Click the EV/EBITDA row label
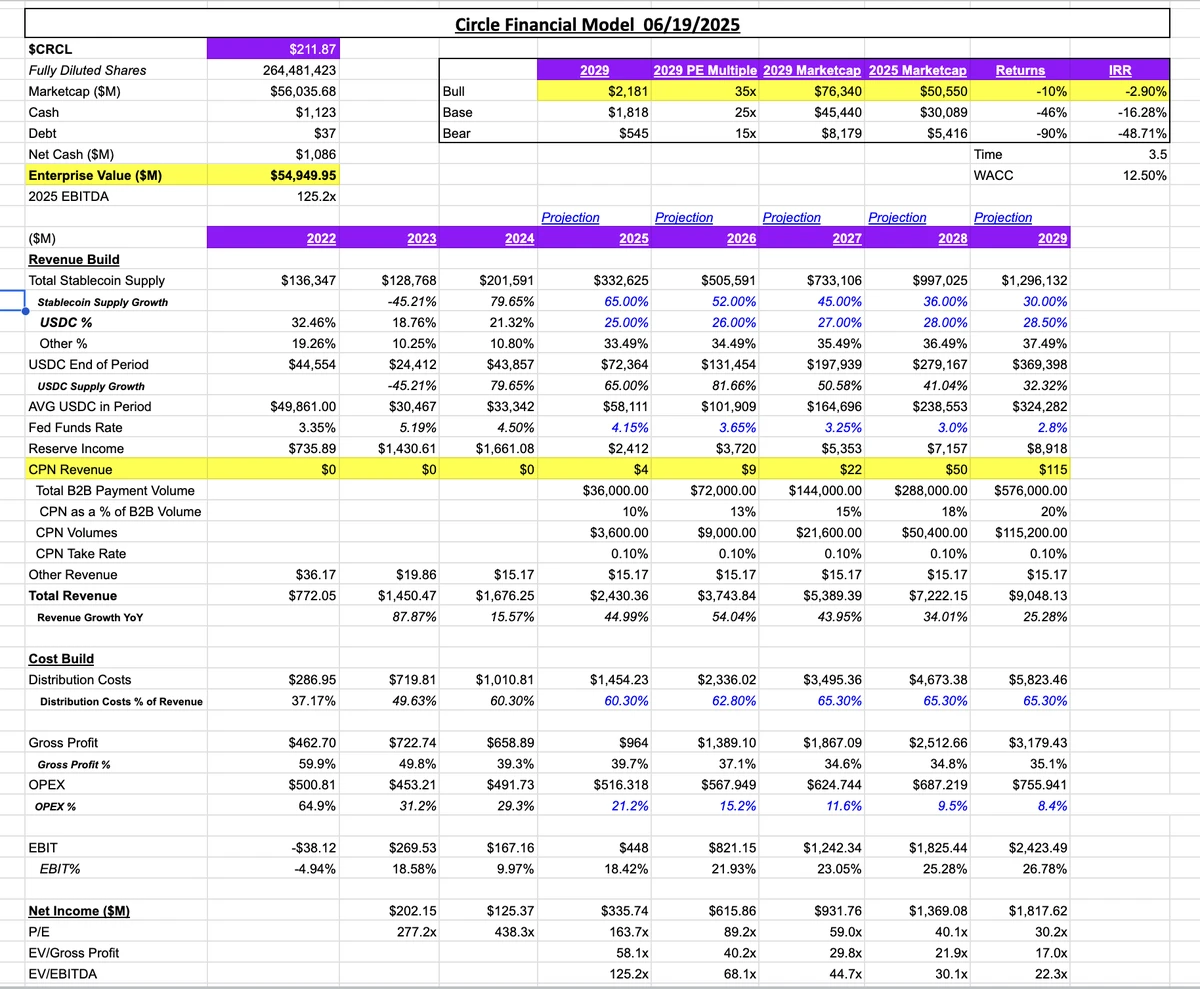This screenshot has width=1200, height=989. (63, 973)
